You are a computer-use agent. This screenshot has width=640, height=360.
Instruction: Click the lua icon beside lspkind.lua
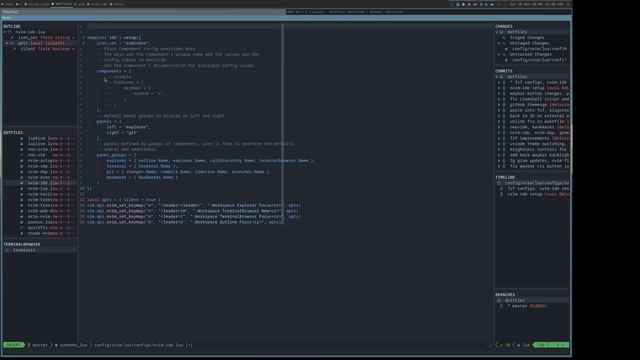coord(22,138)
